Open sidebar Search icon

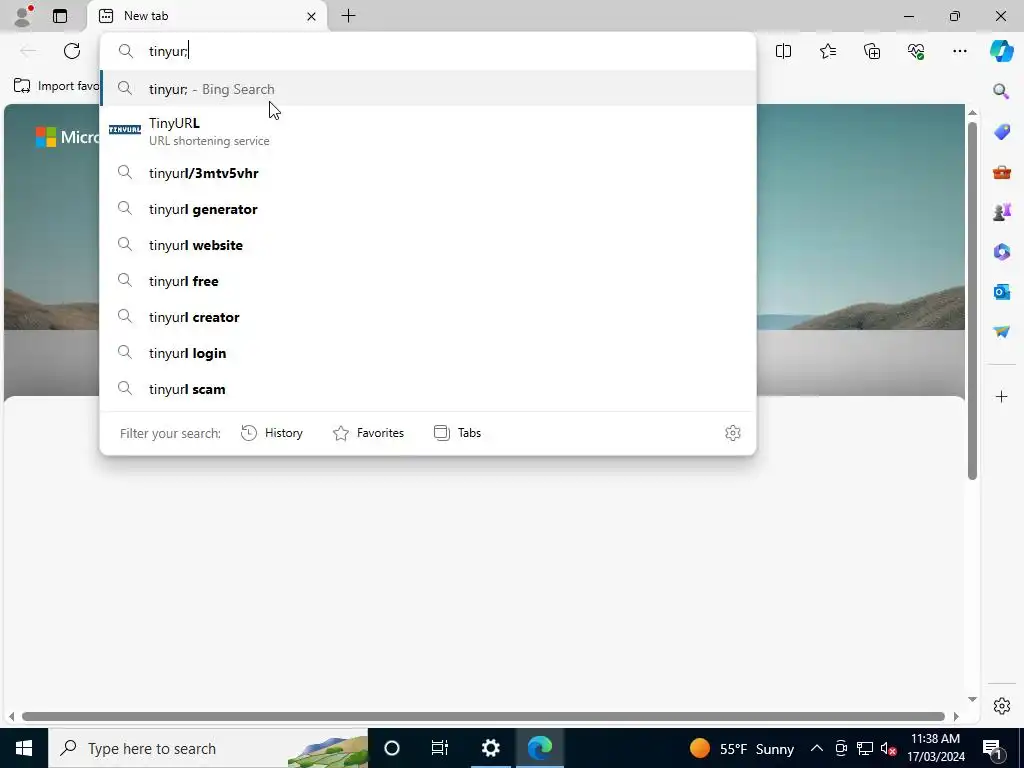pos(1001,91)
